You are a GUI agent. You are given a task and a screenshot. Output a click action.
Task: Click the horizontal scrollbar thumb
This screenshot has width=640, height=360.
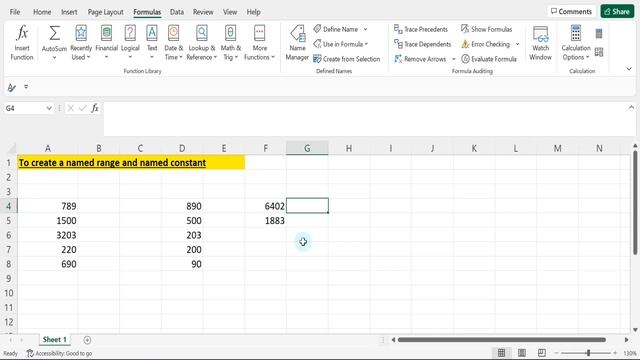click(502, 340)
